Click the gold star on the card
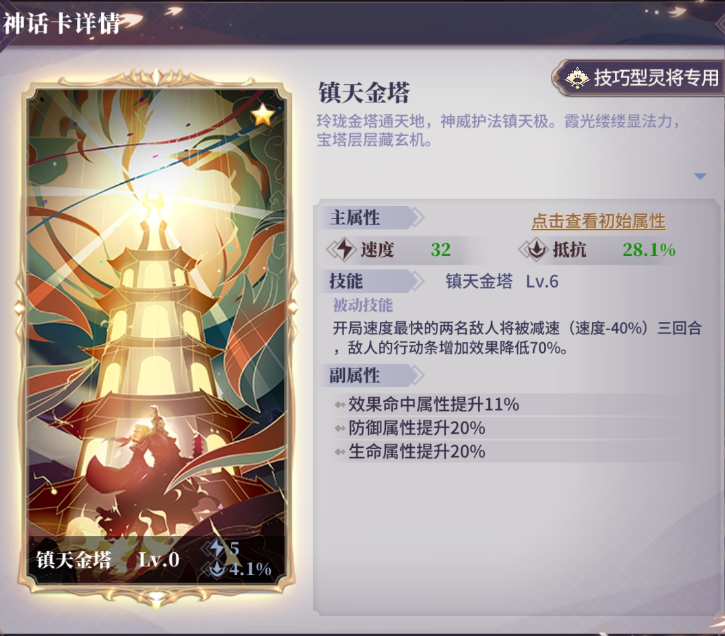This screenshot has height=636, width=725. click(263, 115)
